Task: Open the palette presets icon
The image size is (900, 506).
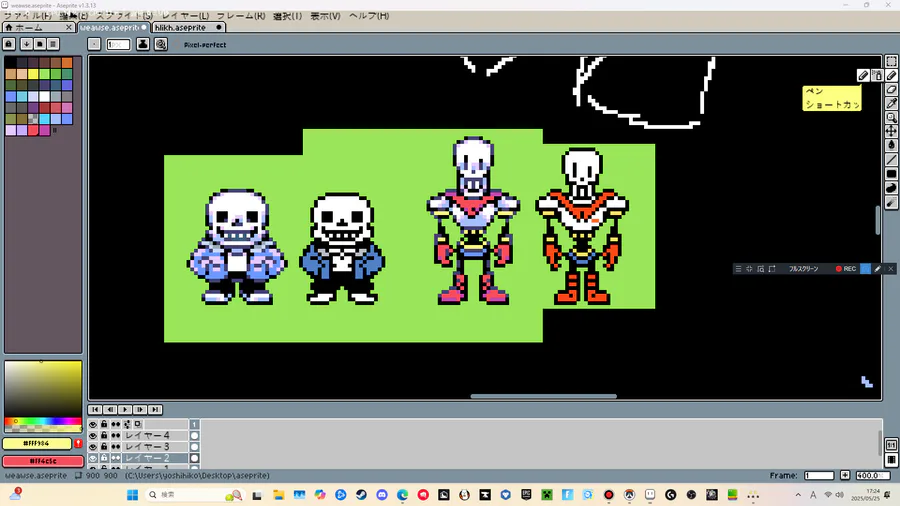Action: coord(40,44)
